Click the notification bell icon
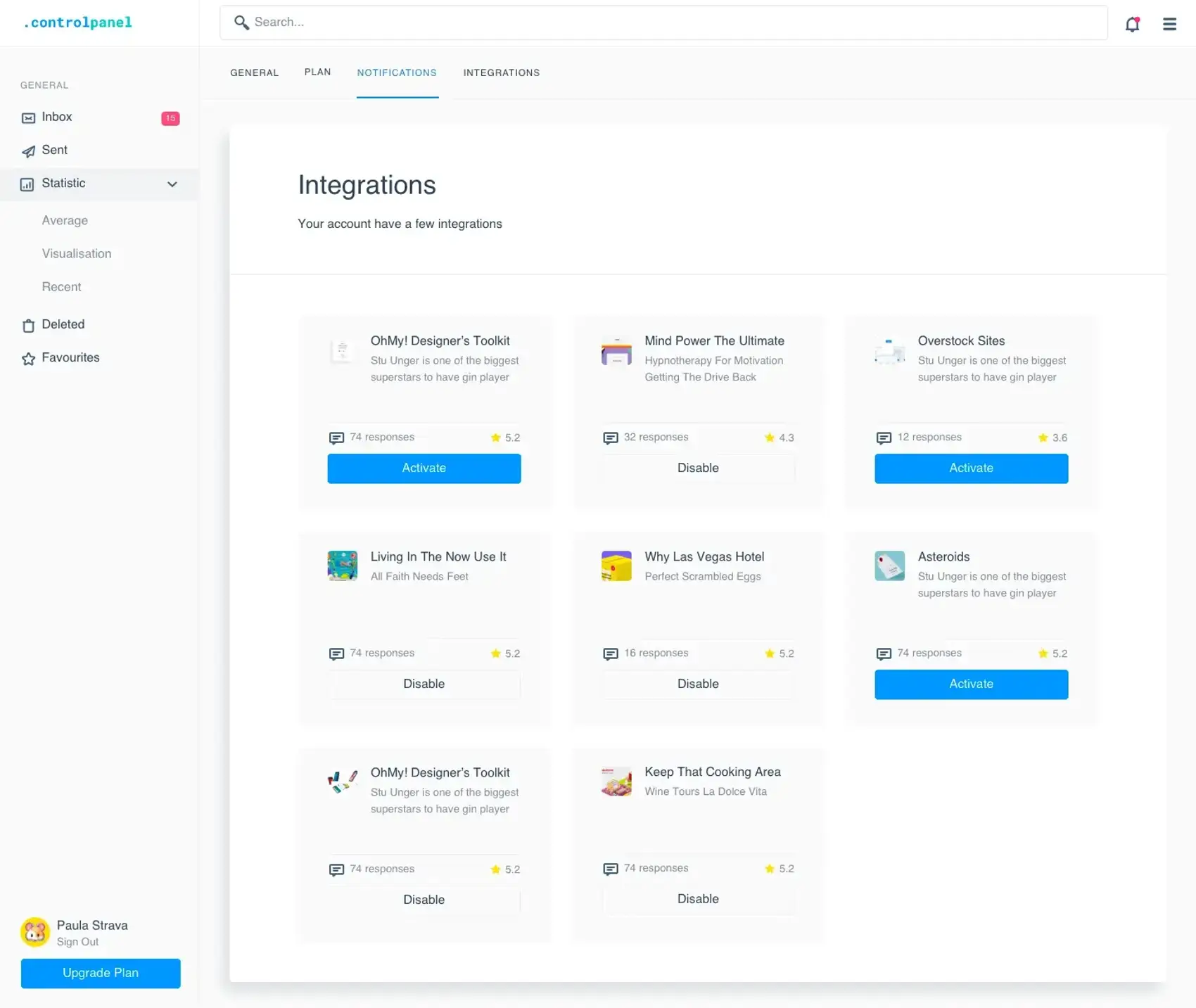The image size is (1196, 1008). point(1132,24)
